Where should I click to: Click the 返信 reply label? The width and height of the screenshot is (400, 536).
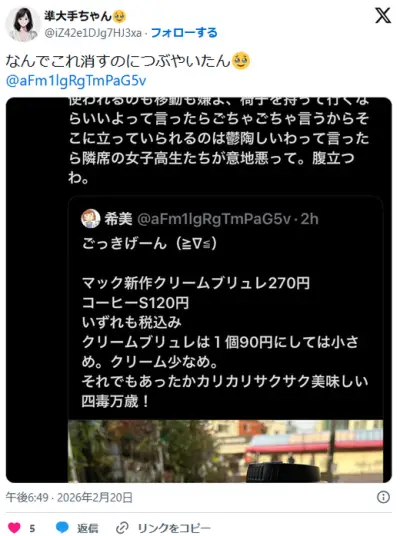[x=88, y=528]
